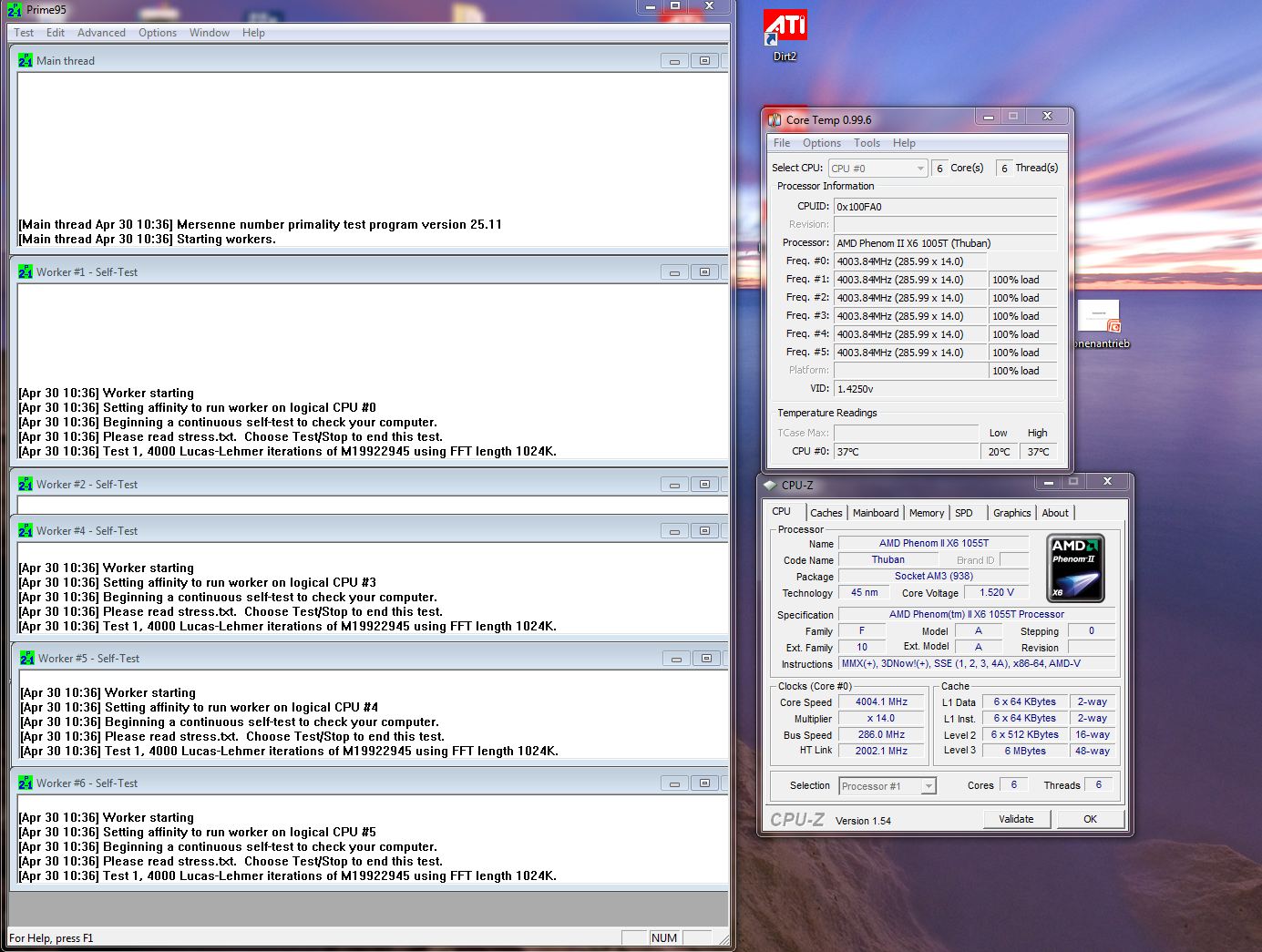Switch to the About tab in CPU-Z
This screenshot has height=952, width=1262.
pos(1055,513)
